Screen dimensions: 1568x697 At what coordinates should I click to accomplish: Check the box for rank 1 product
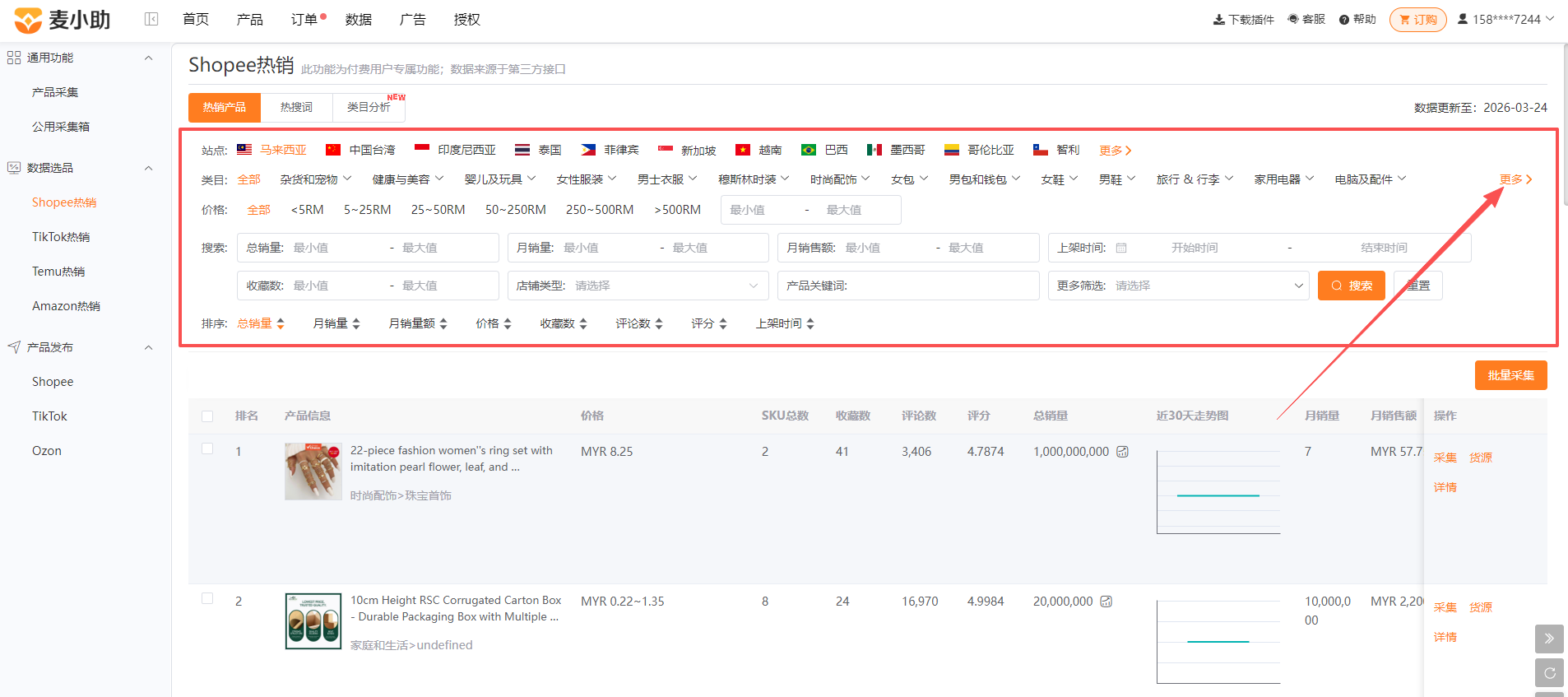tap(207, 448)
